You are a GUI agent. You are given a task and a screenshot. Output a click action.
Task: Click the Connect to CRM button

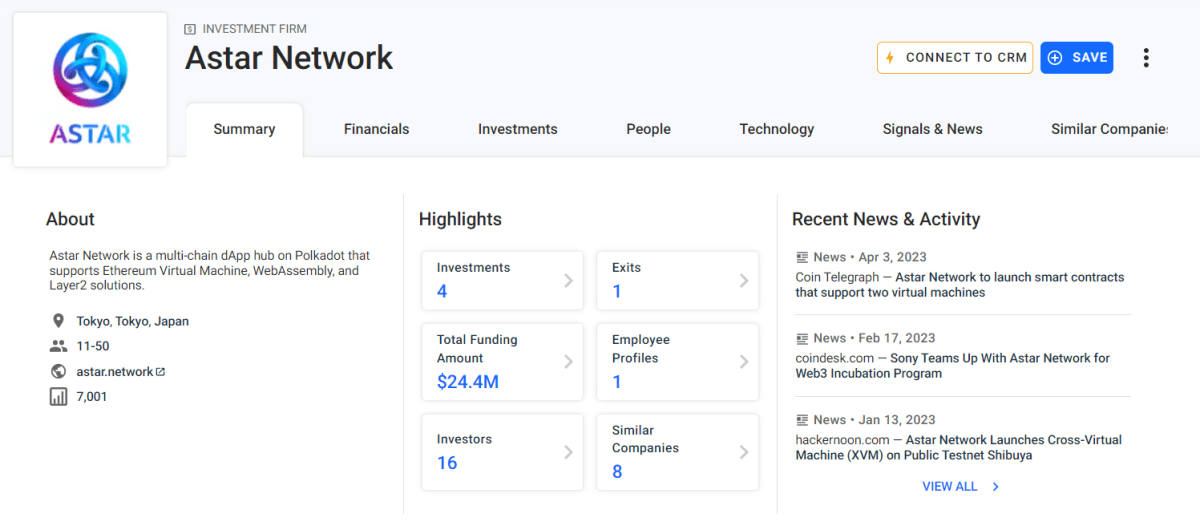(x=955, y=58)
